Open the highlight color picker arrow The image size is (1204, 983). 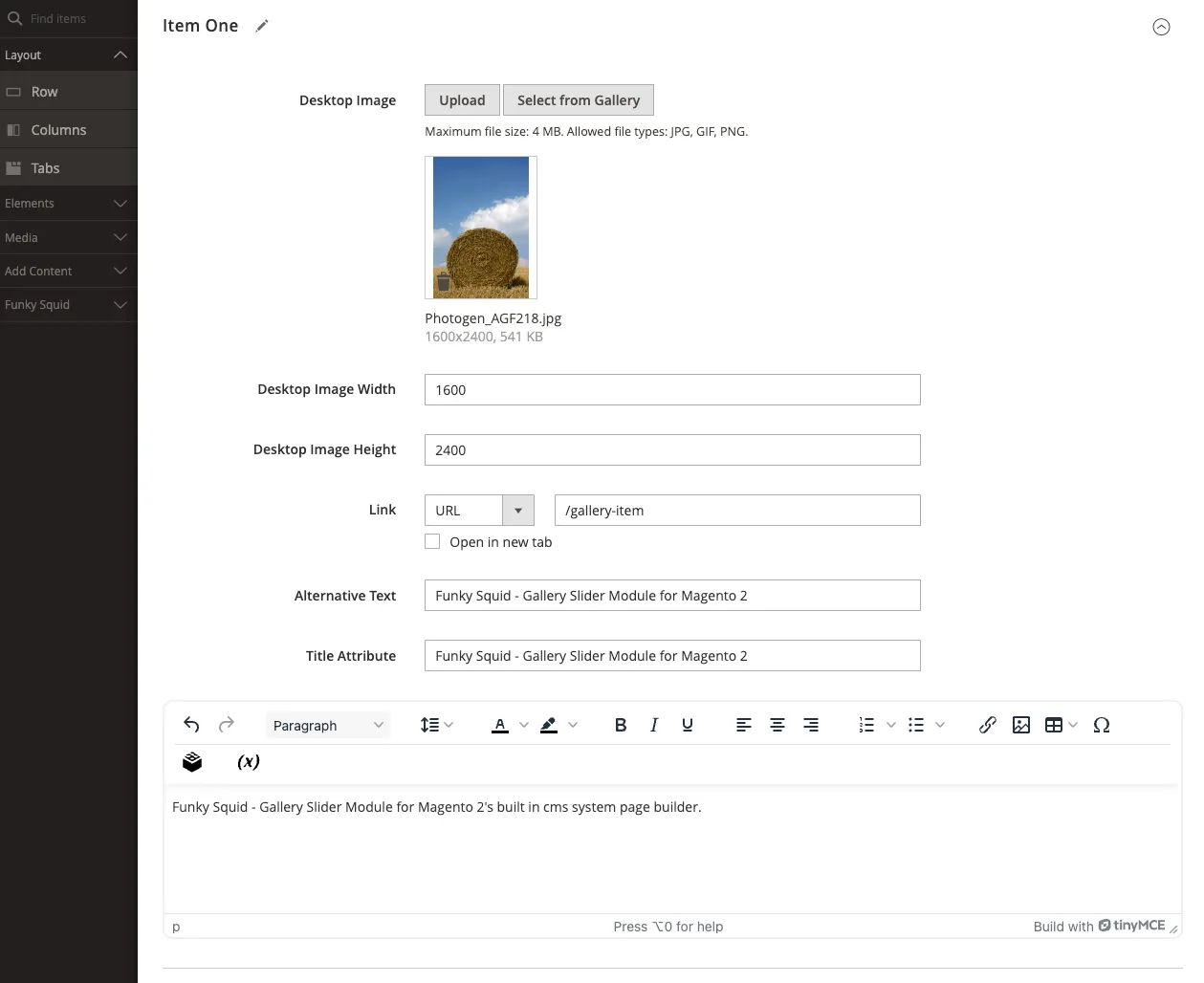click(x=573, y=725)
